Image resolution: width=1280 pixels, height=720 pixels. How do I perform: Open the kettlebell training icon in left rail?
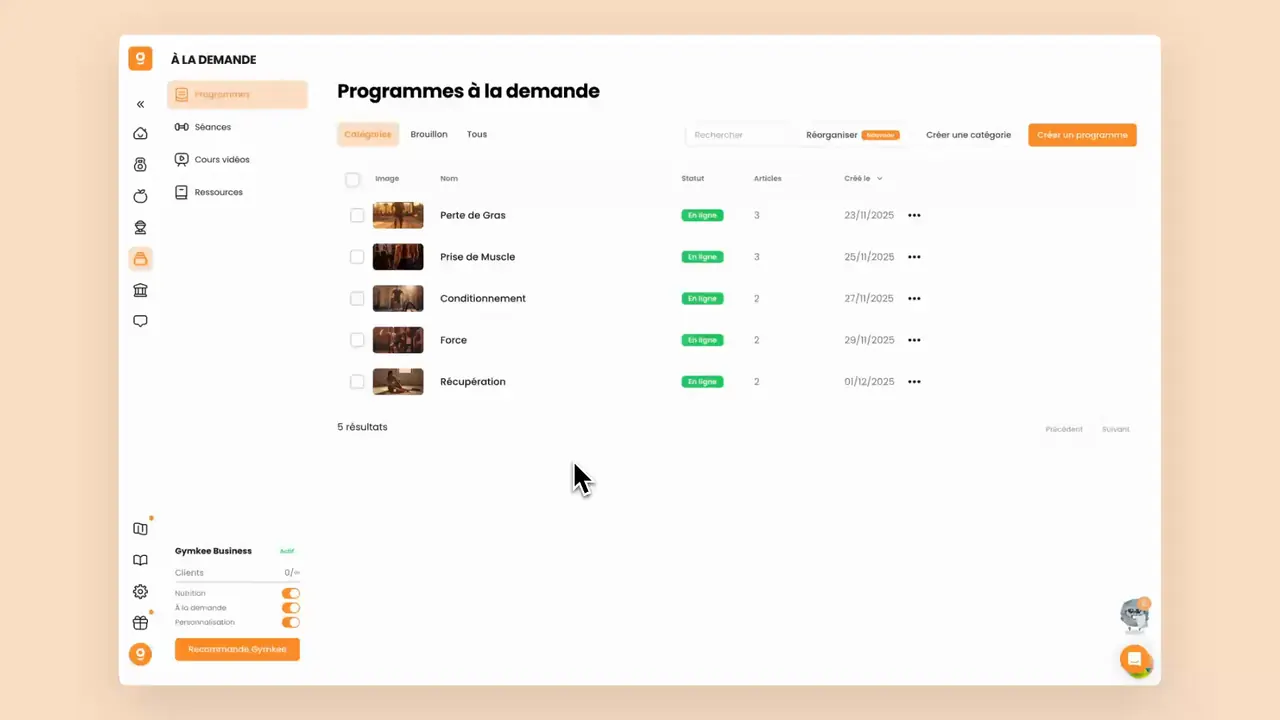(x=140, y=165)
